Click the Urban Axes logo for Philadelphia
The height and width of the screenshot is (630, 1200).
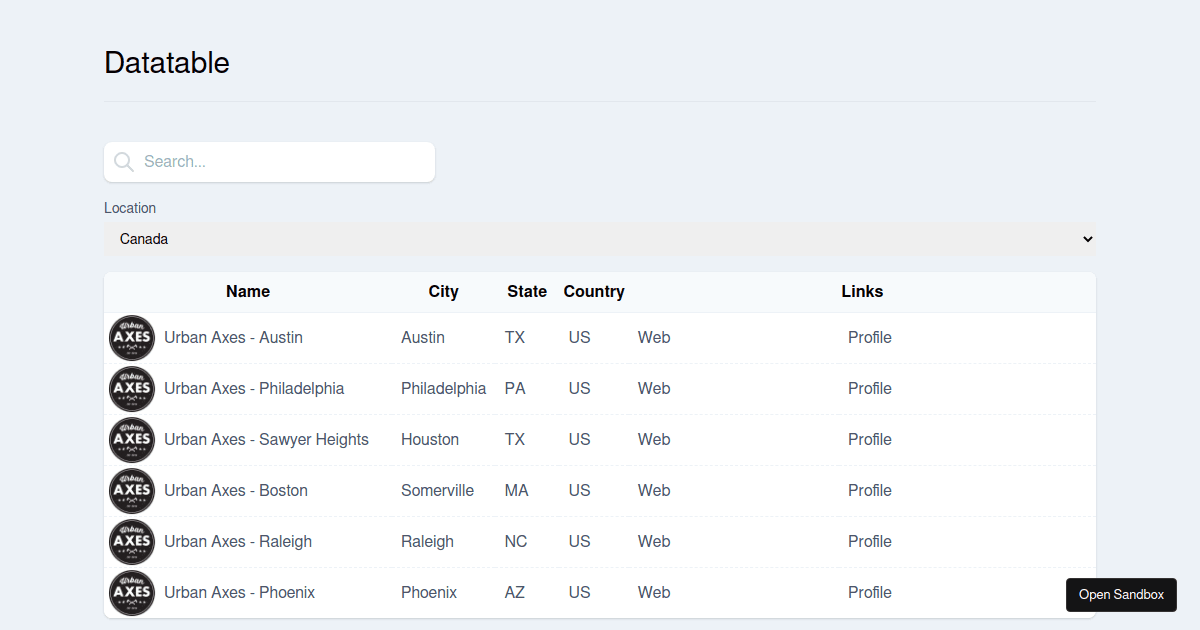coord(132,389)
